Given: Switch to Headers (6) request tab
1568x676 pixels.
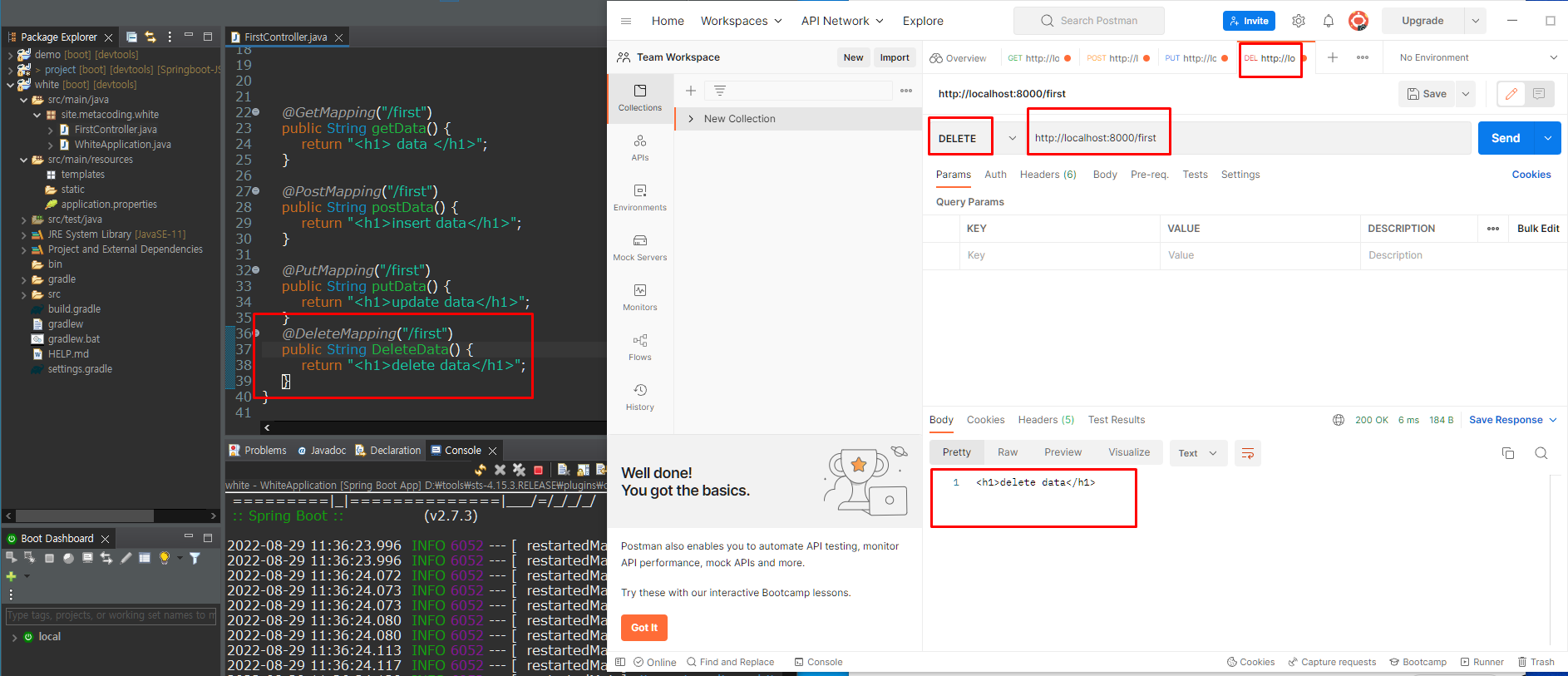Looking at the screenshot, I should tap(1048, 175).
